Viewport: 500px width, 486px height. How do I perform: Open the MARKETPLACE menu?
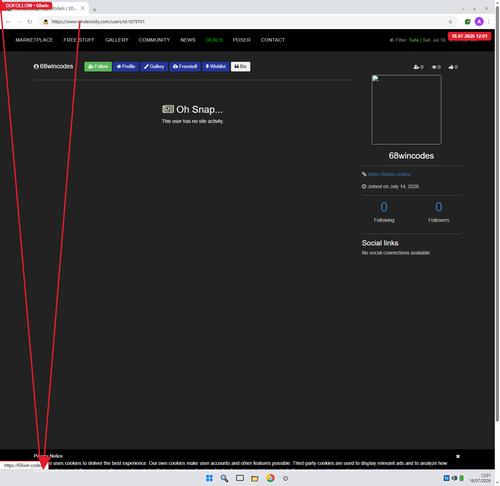click(x=34, y=40)
